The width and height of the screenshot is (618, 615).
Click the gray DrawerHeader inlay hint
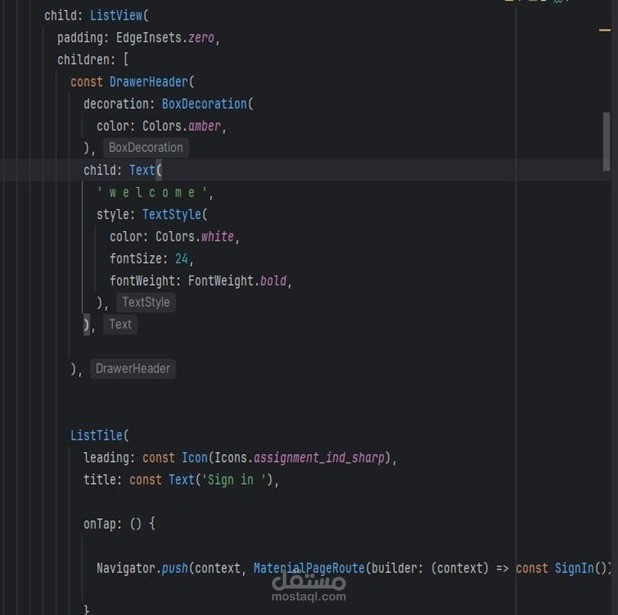(133, 369)
